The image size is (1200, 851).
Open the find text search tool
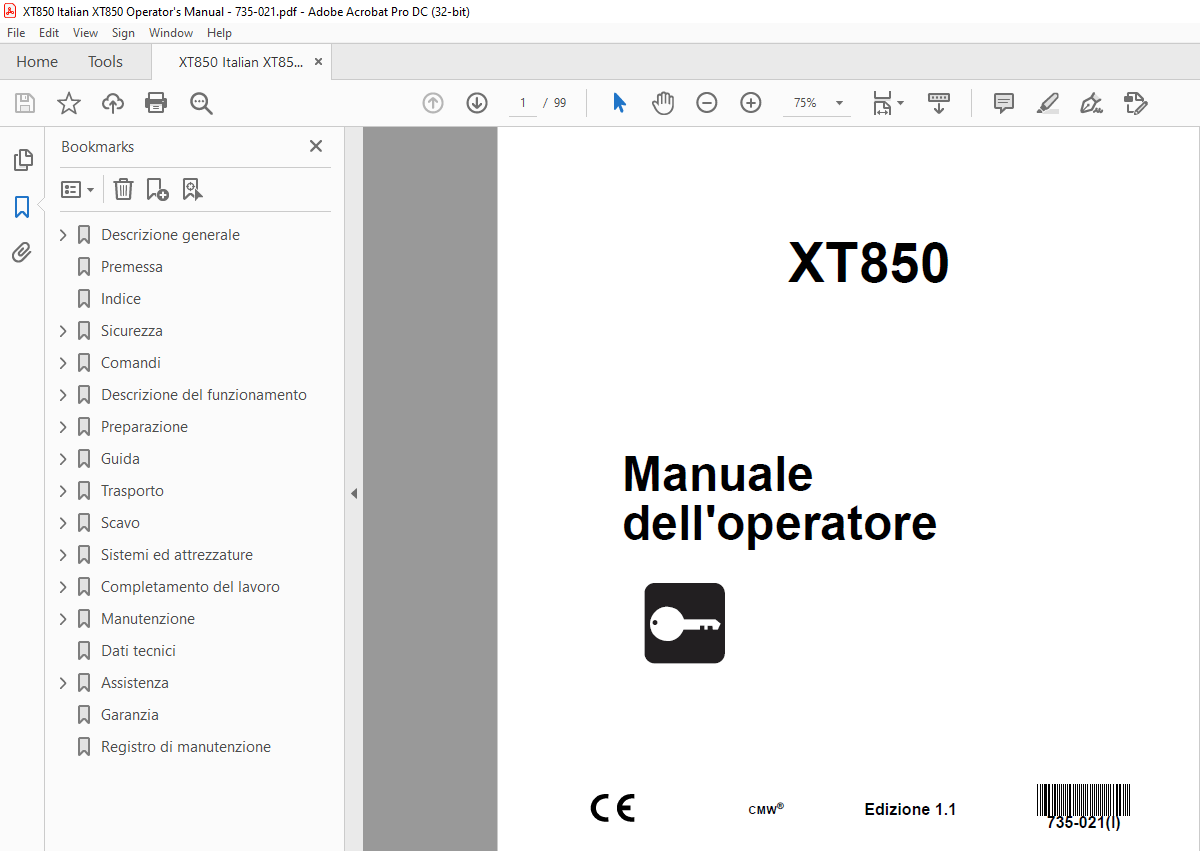(x=201, y=103)
